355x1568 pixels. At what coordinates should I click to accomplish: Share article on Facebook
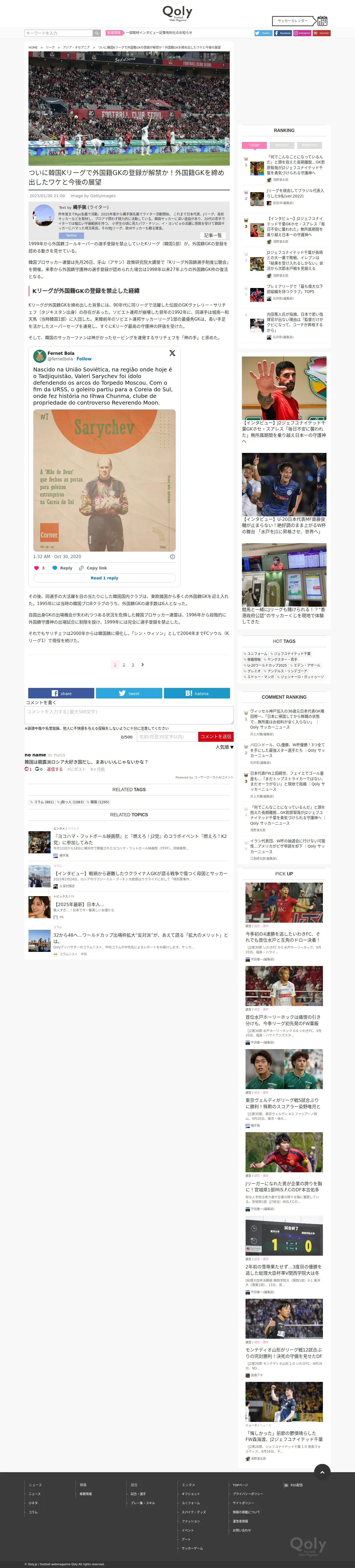[61, 693]
